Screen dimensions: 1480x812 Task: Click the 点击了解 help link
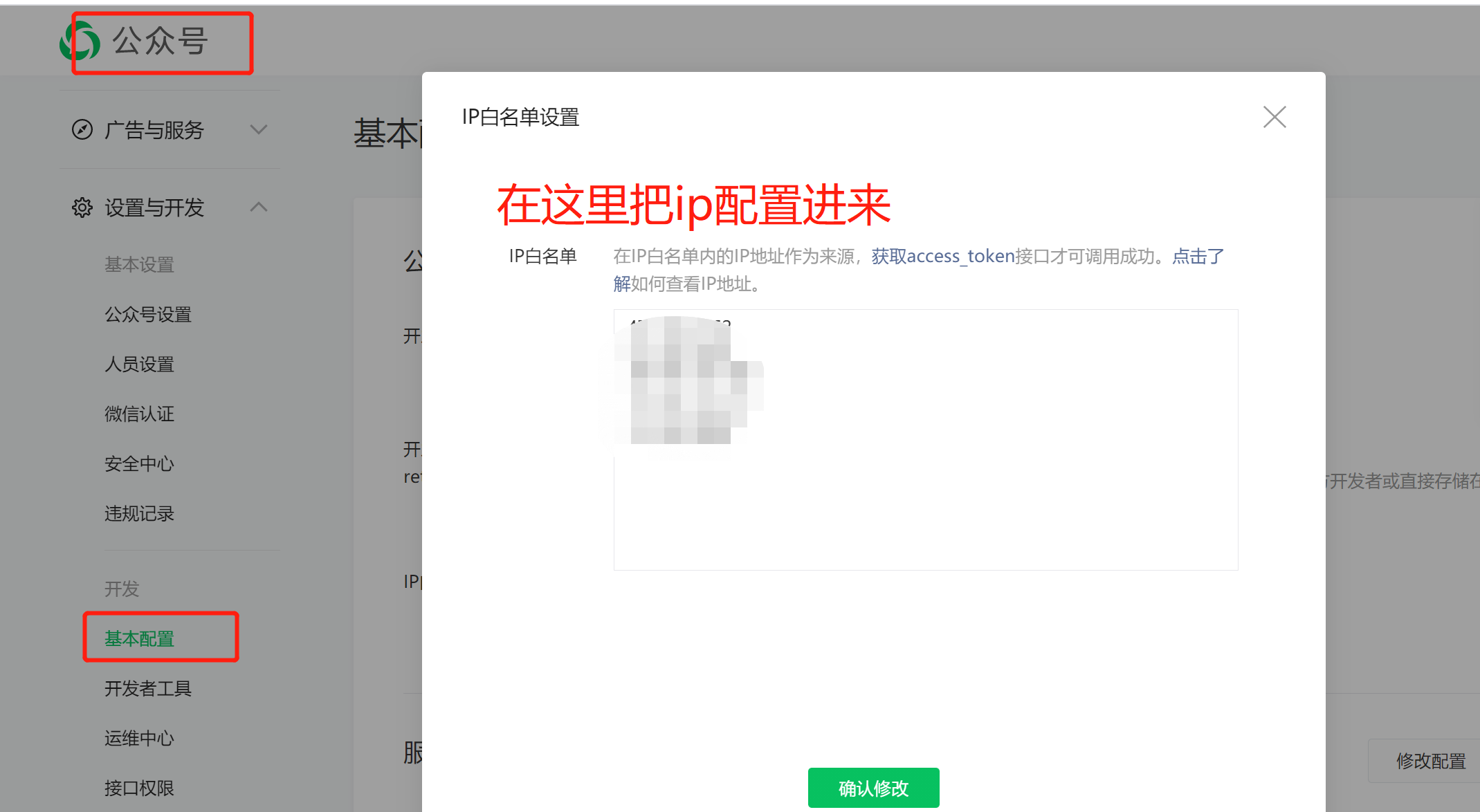coord(1198,257)
